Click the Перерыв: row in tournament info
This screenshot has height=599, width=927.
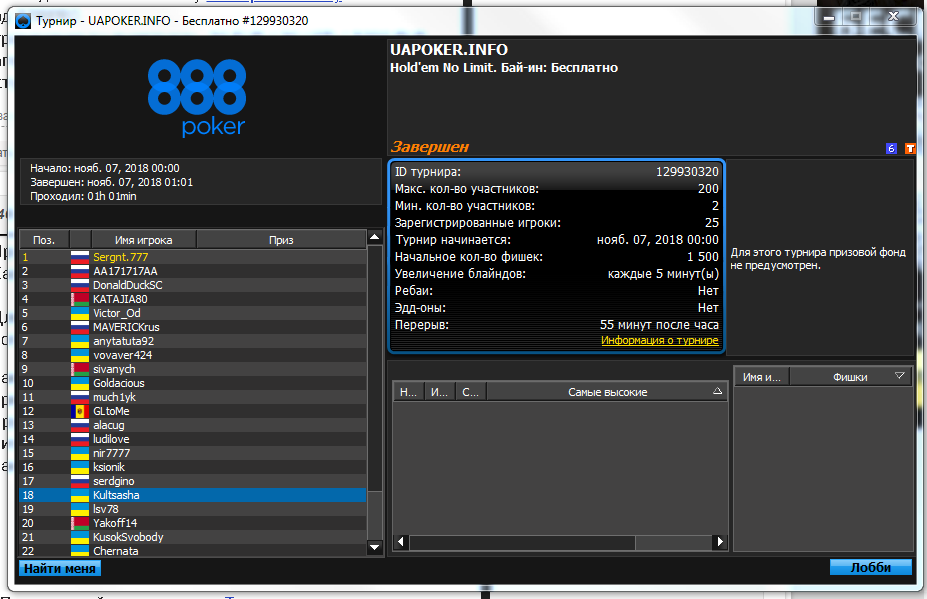pos(556,325)
